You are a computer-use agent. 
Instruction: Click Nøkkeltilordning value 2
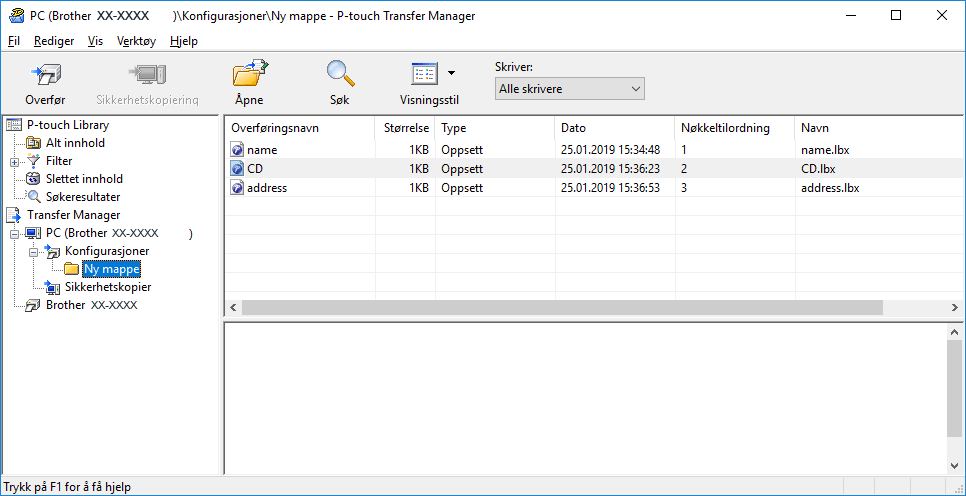(684, 168)
